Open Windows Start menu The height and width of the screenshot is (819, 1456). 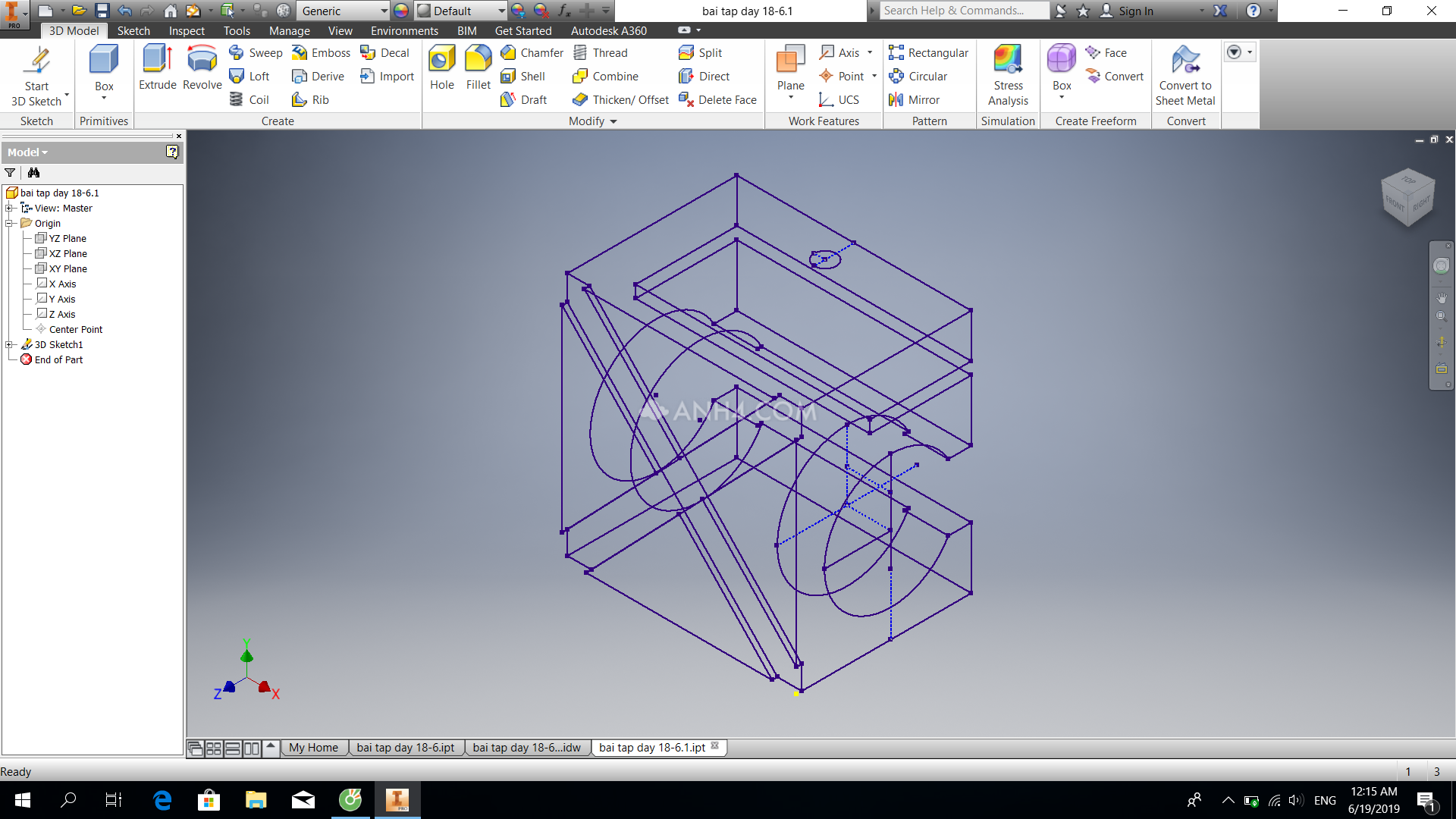tap(23, 800)
